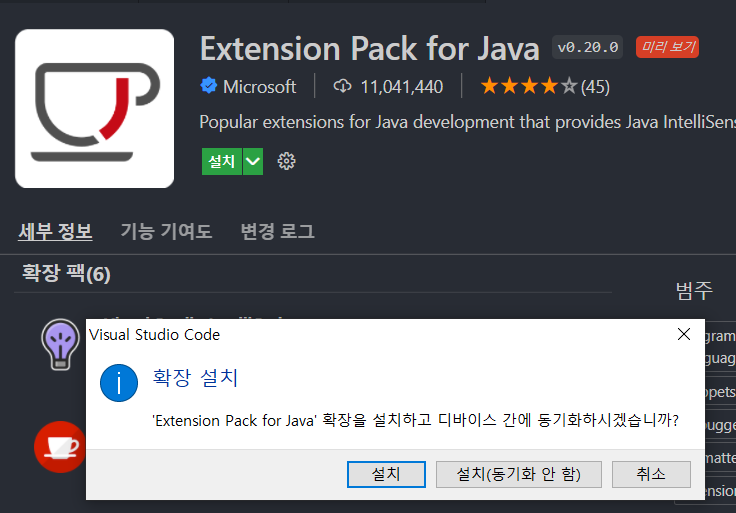Click the 미리 보기 preview badge

pos(667,47)
